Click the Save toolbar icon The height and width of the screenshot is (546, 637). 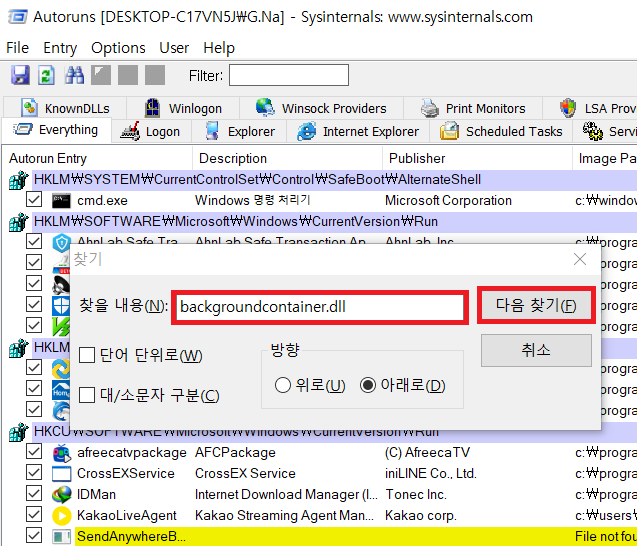point(20,75)
